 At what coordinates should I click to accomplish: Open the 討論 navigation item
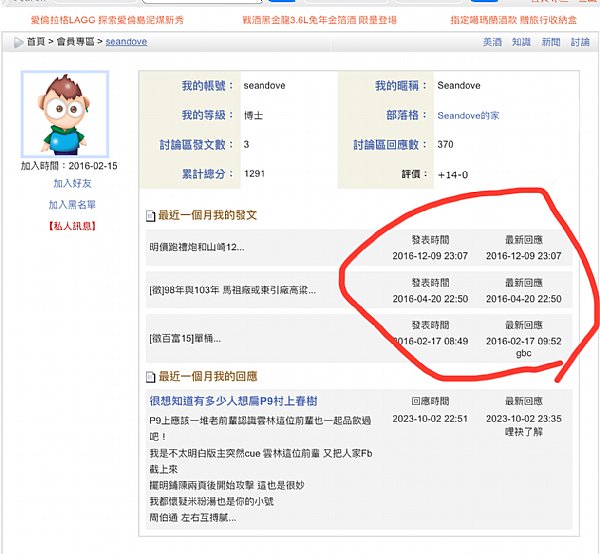(x=580, y=42)
